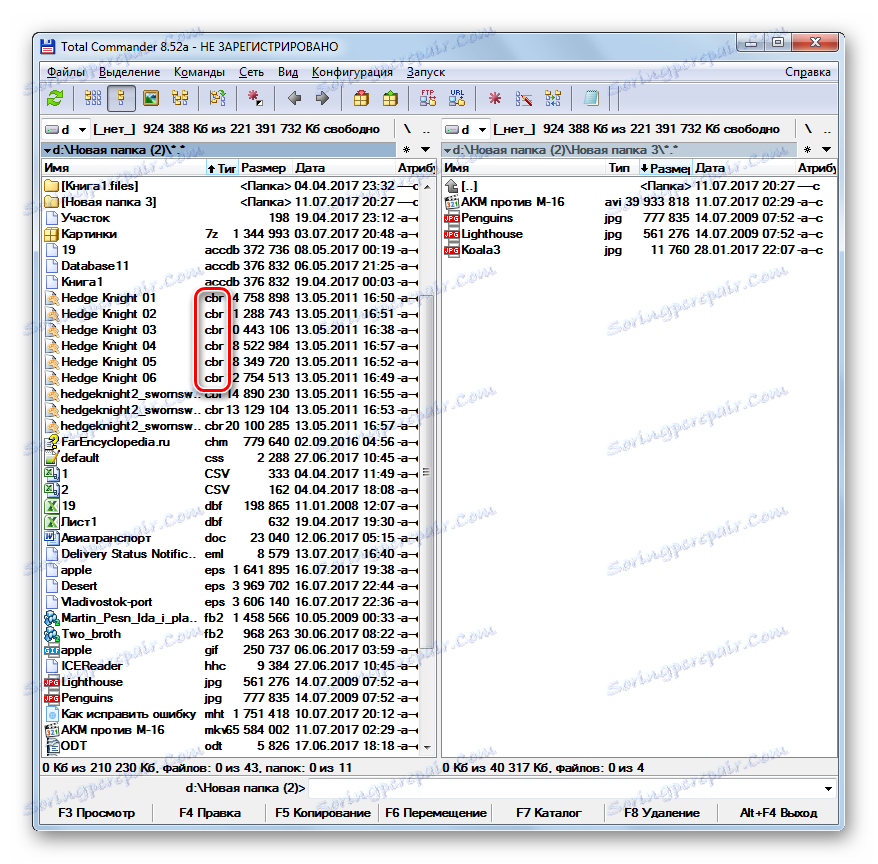Viewport: 878px width, 864px height.
Task: Open the notepad icon in toolbar
Action: pos(591,99)
